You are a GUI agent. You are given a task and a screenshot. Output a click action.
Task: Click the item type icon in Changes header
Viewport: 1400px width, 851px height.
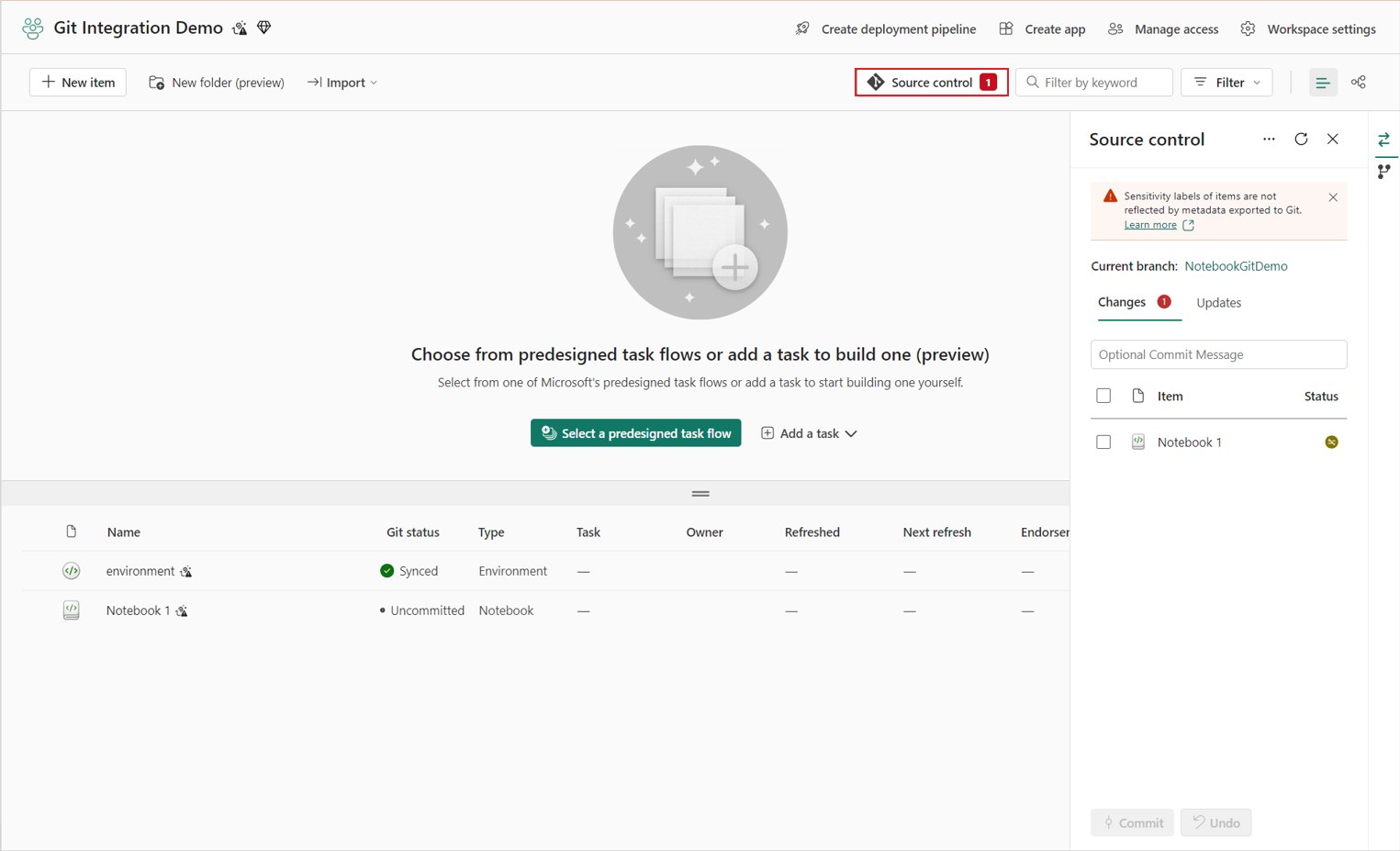(x=1138, y=396)
